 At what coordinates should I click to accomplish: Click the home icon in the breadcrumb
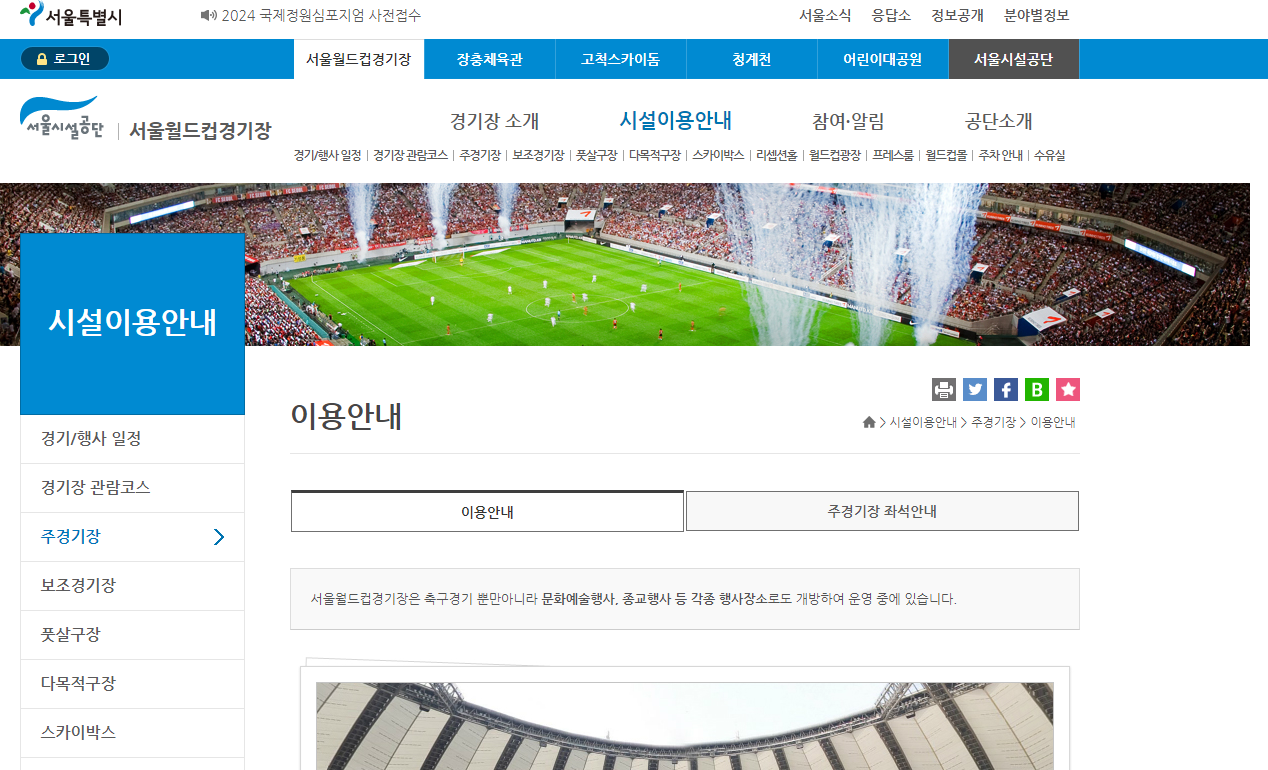point(869,422)
